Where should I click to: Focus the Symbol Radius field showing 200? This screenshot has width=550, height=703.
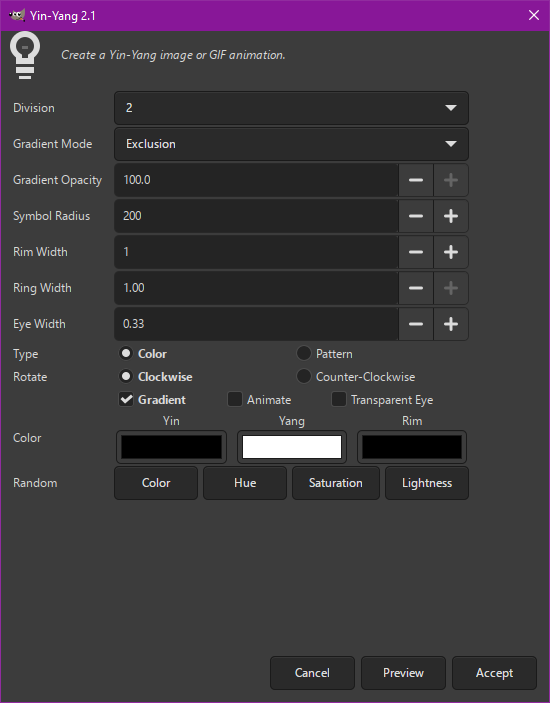pos(256,216)
